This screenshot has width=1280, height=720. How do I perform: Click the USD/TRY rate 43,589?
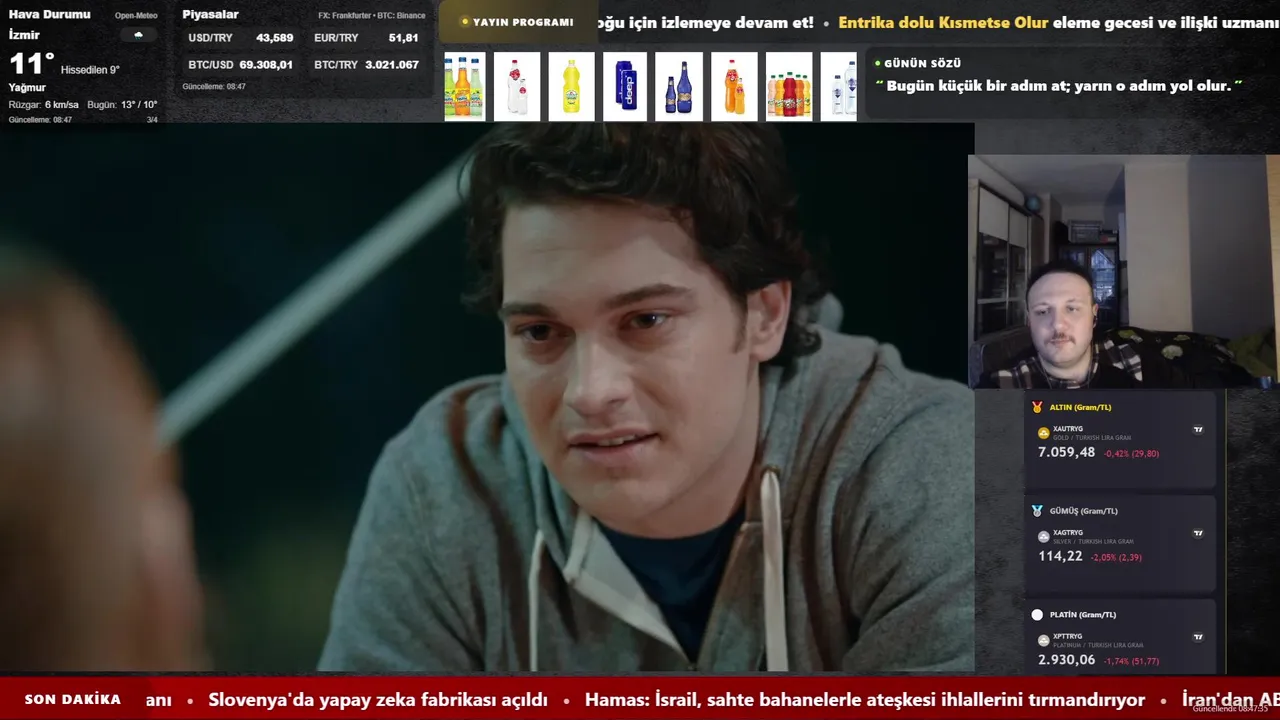point(275,38)
